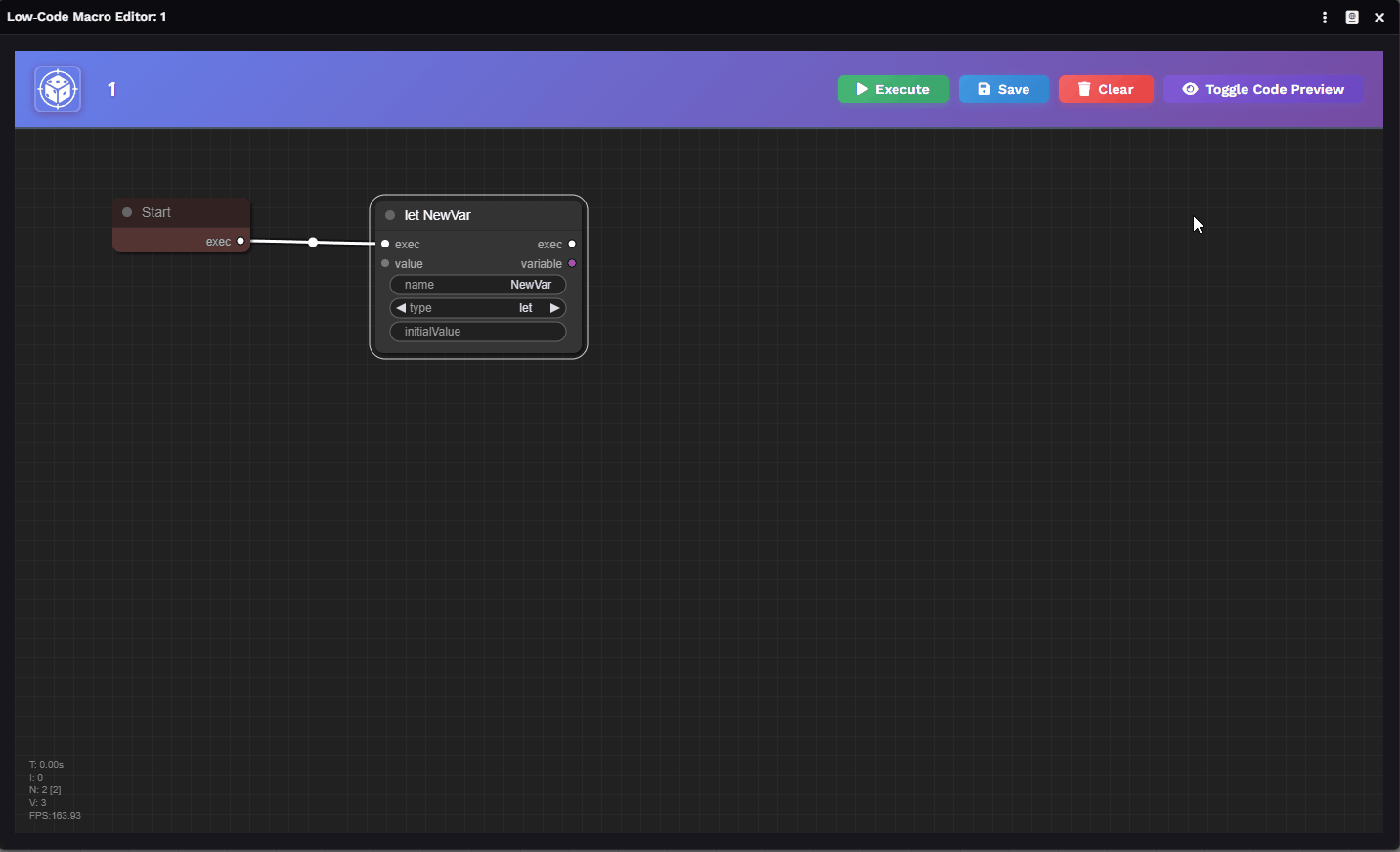The width and height of the screenshot is (1400, 852).
Task: Click the right arrow of the type selector
Action: (554, 308)
